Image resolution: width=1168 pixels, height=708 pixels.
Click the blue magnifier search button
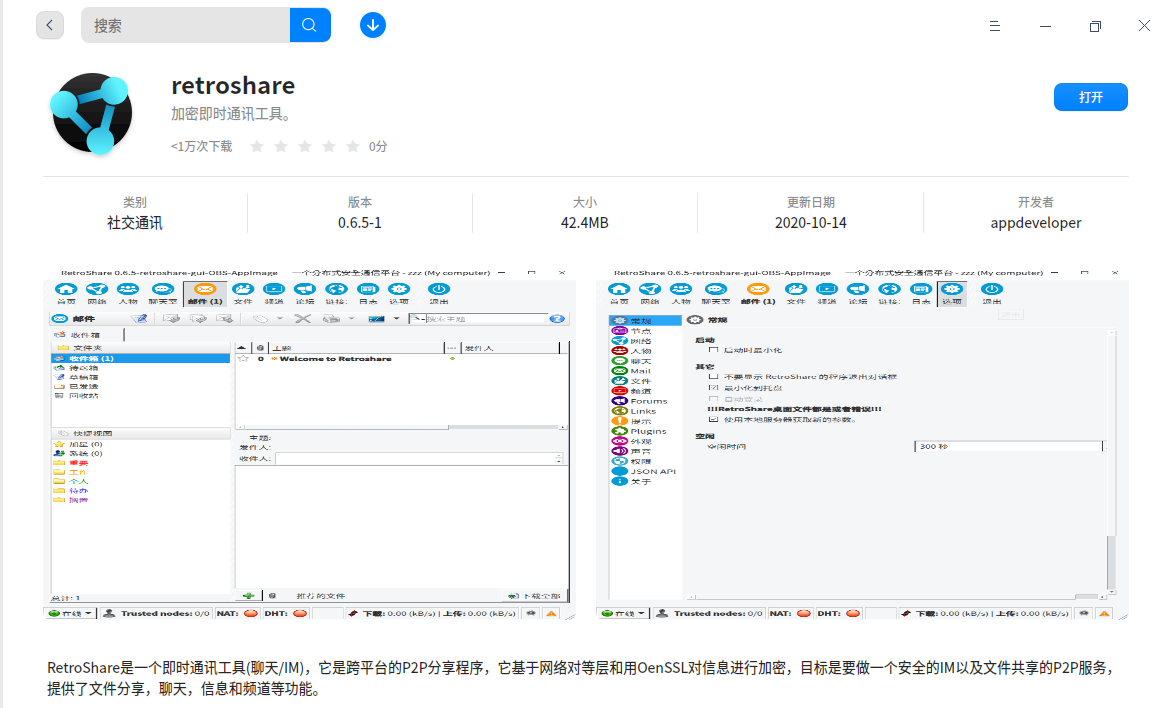tap(310, 25)
